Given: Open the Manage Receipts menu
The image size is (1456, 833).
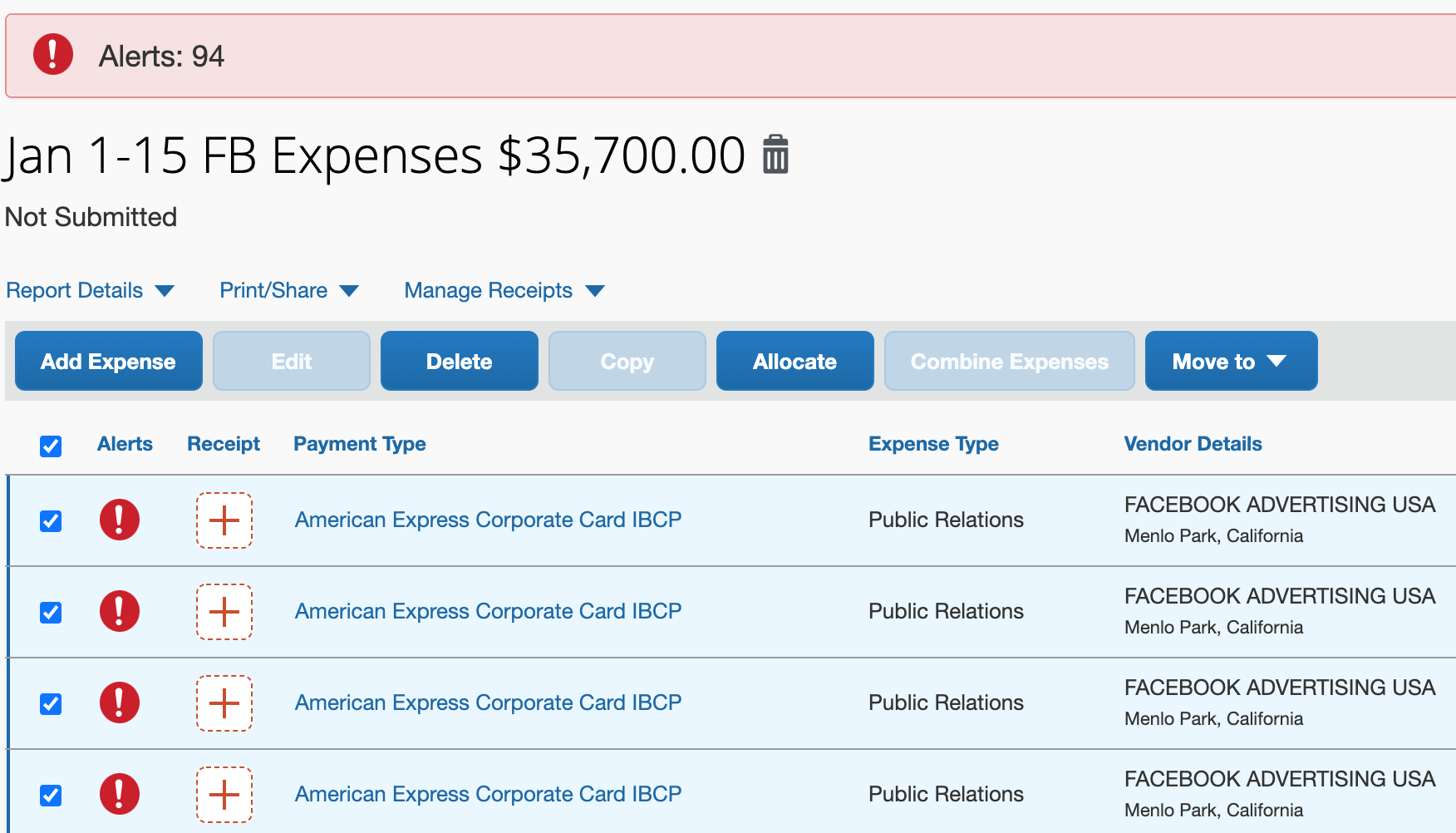Looking at the screenshot, I should click(504, 290).
